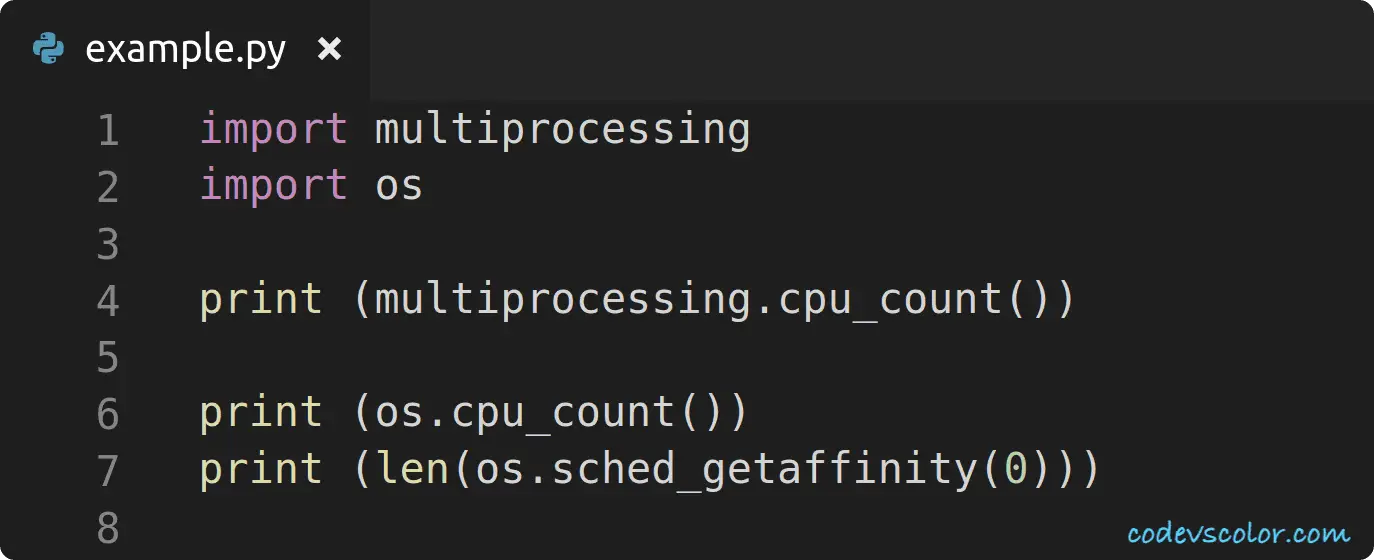Select the example.py tab label
1374x560 pixels.
tap(186, 49)
